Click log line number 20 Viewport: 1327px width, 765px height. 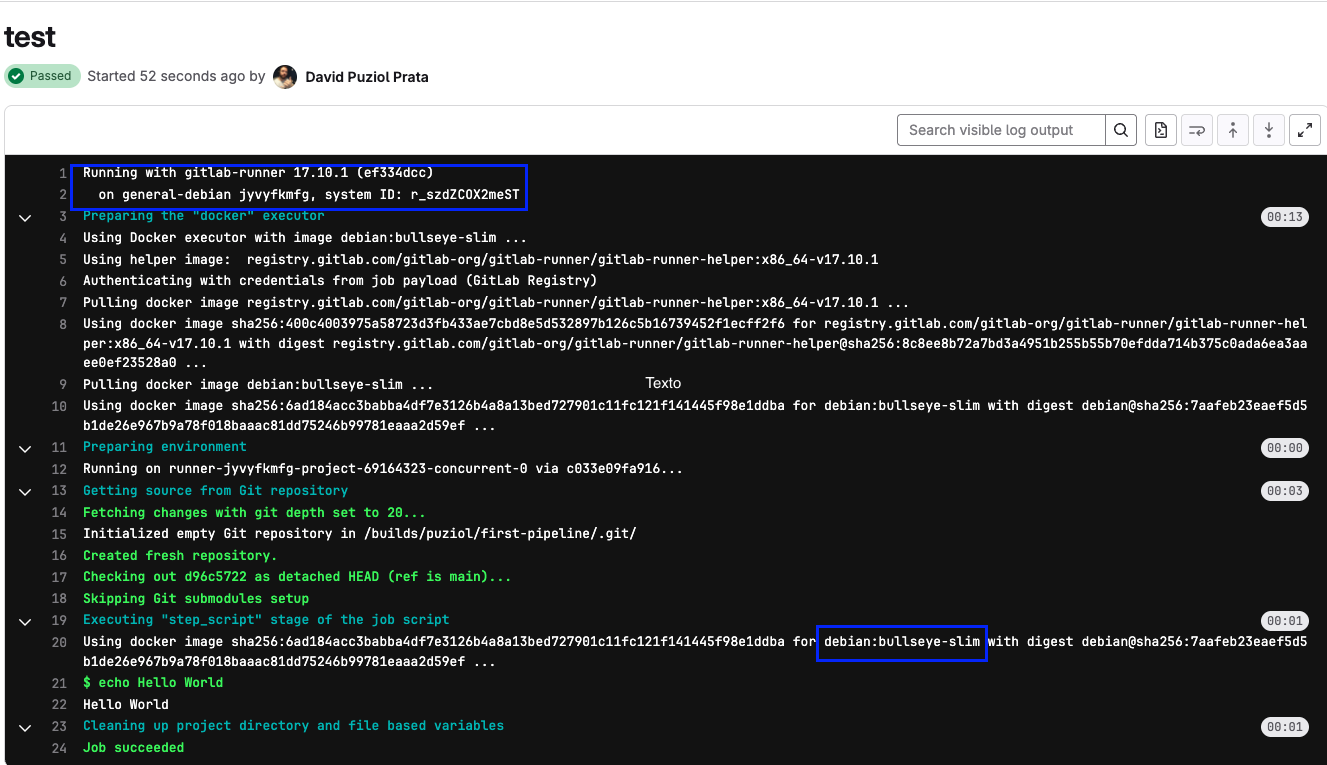pos(58,642)
